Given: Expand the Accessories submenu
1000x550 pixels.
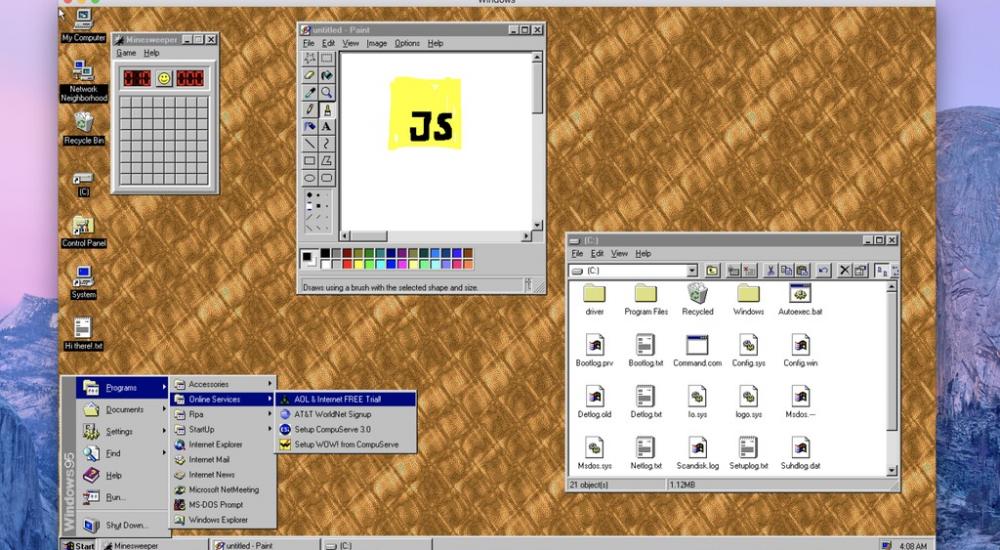Looking at the screenshot, I should (223, 384).
